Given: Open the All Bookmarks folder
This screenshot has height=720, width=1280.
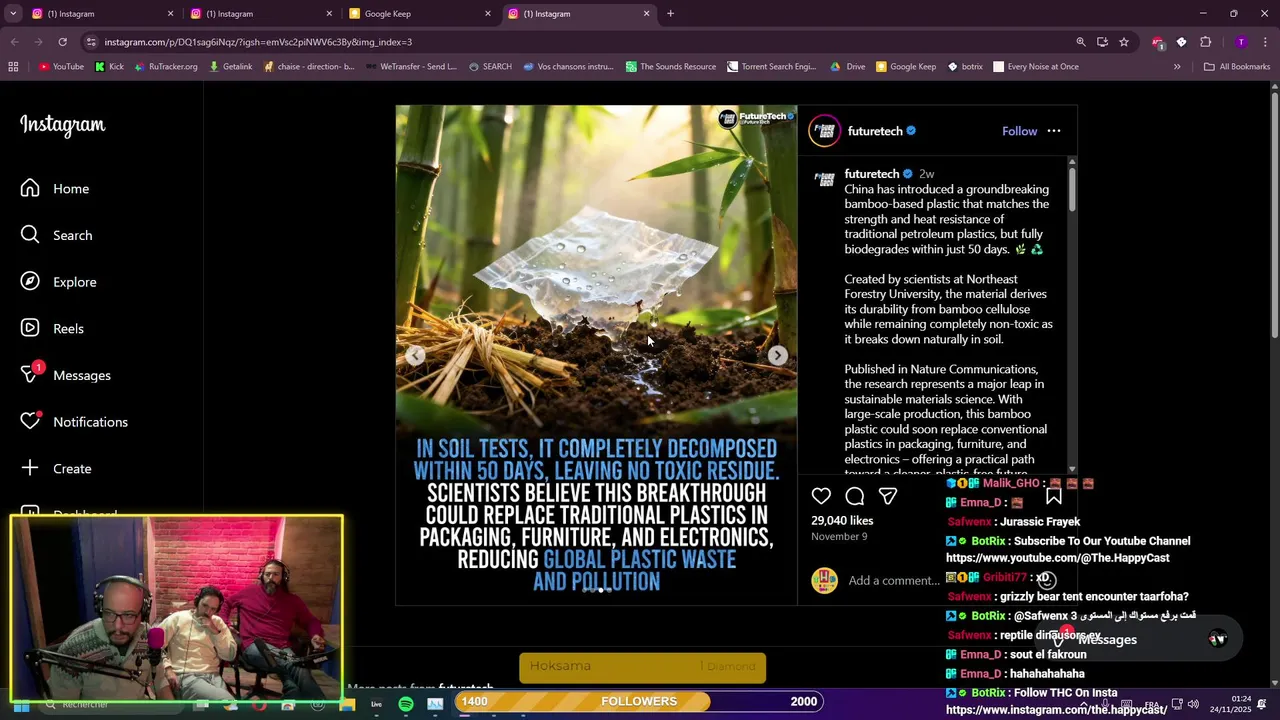Looking at the screenshot, I should click(x=1237, y=67).
